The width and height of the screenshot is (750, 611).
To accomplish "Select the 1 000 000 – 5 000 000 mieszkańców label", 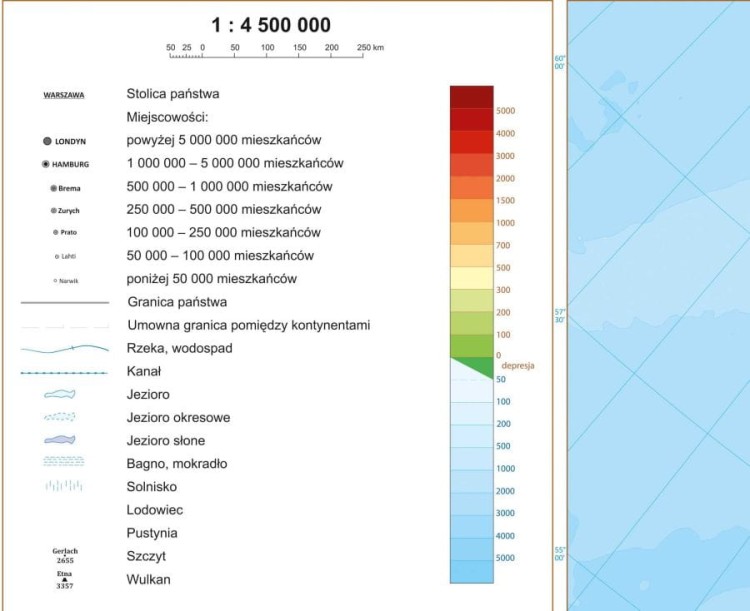I will 235,163.
